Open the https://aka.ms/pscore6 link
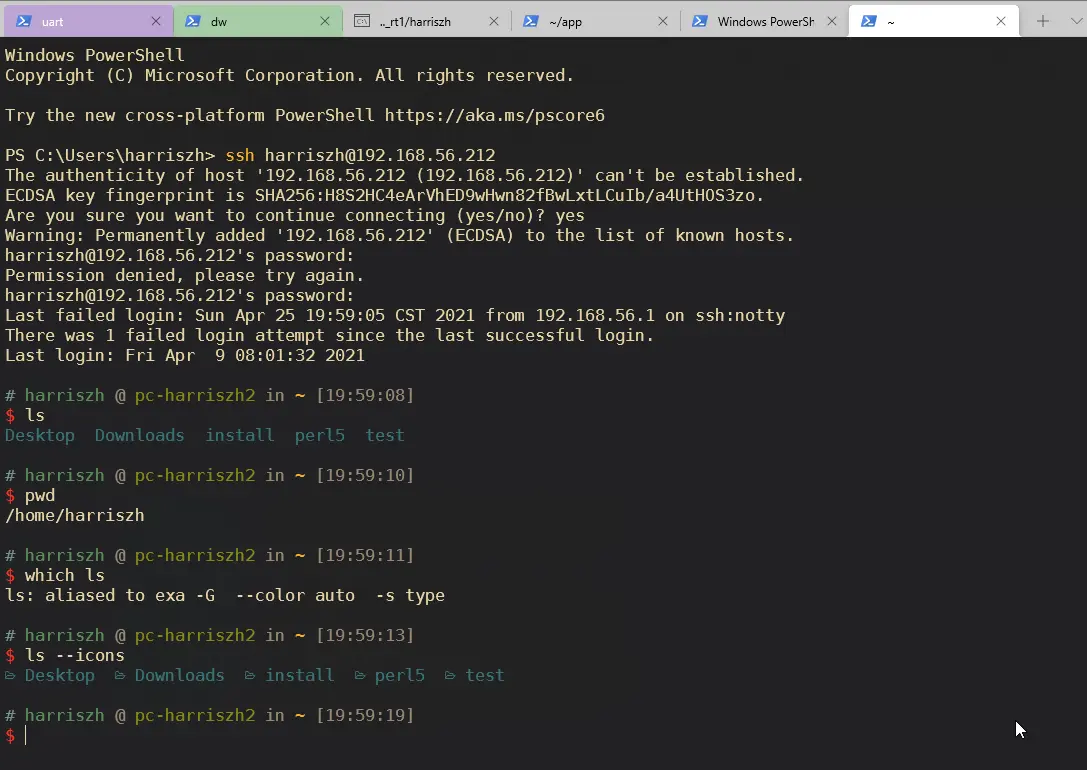The image size is (1087, 770). [494, 115]
